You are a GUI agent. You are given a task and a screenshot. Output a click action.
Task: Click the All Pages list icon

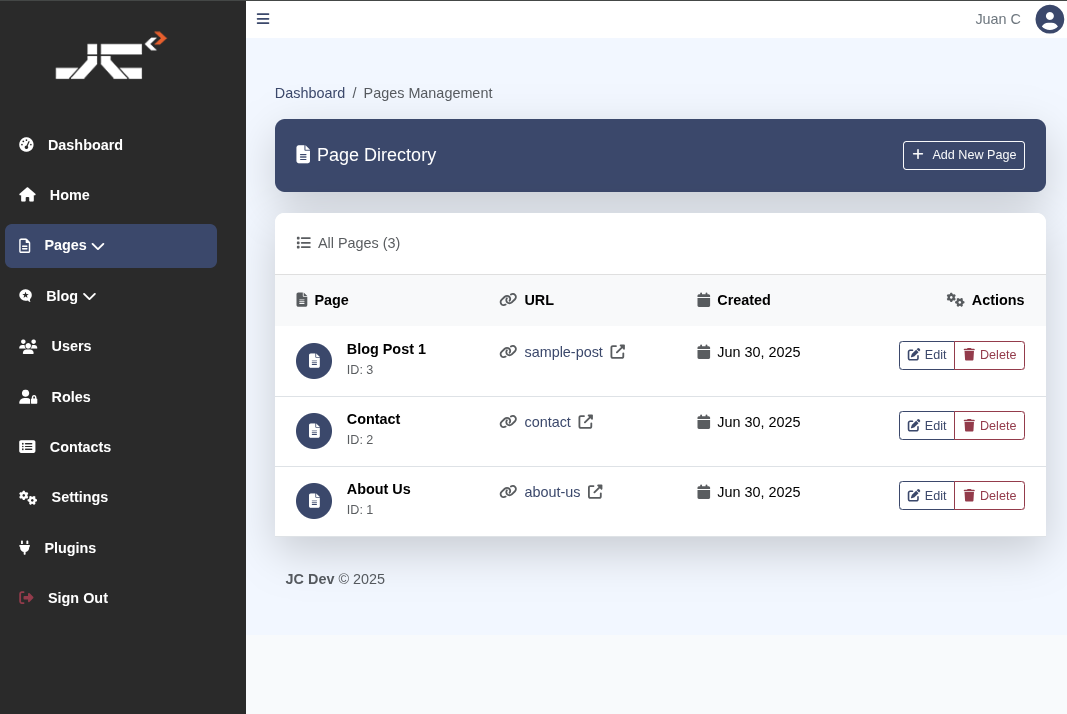click(x=303, y=243)
